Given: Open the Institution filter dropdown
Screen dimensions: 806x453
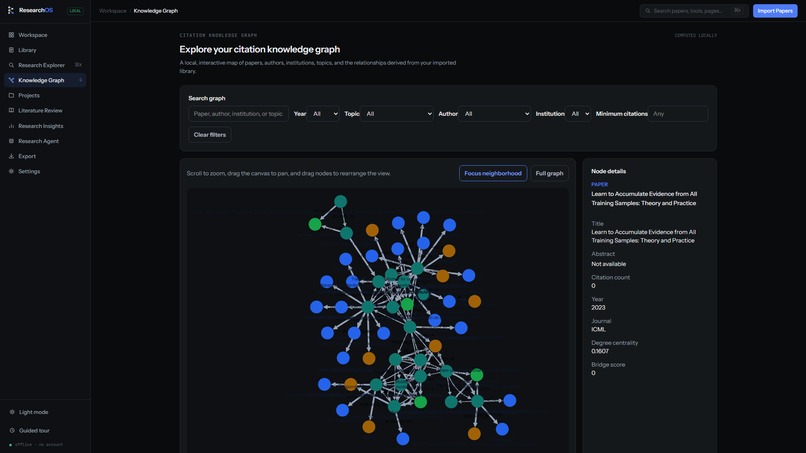Looking at the screenshot, I should [578, 114].
